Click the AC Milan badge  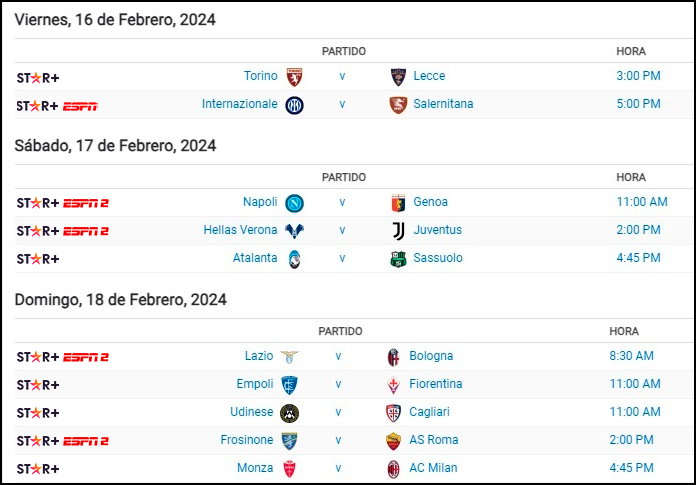click(393, 469)
